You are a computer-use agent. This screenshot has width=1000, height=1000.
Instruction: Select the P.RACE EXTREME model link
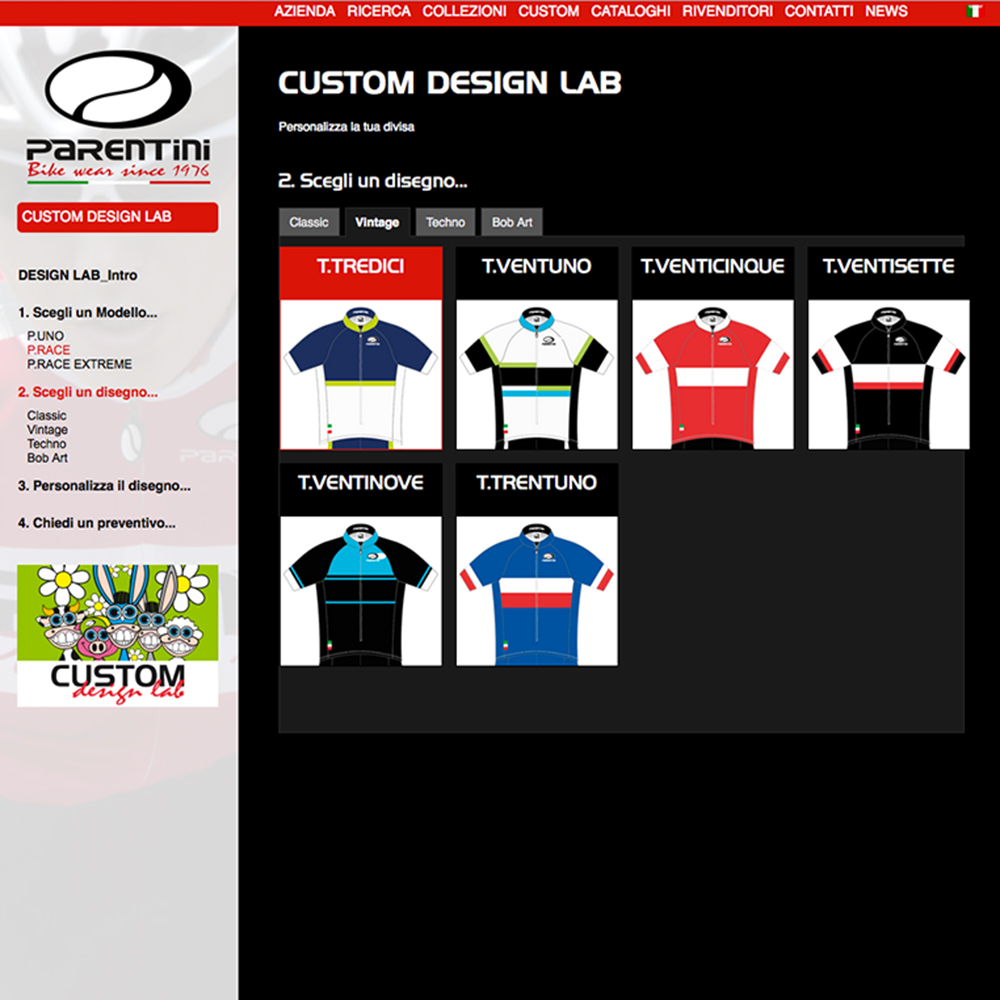[x=79, y=364]
